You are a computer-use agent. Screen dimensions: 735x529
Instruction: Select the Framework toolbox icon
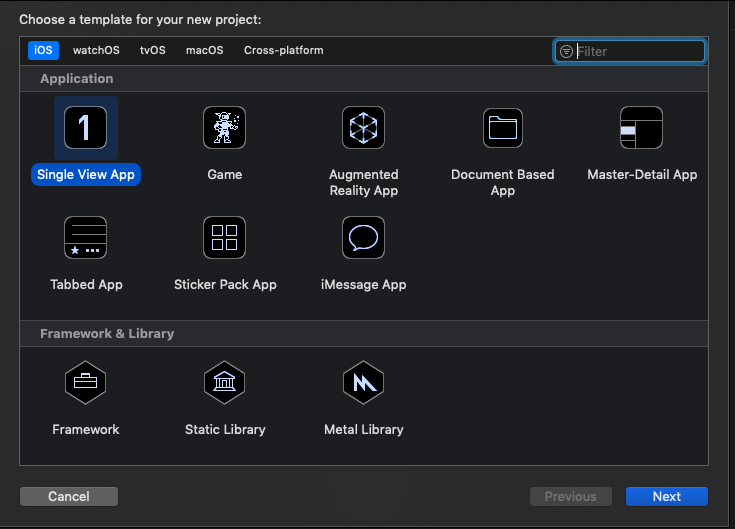pyautogui.click(x=85, y=382)
